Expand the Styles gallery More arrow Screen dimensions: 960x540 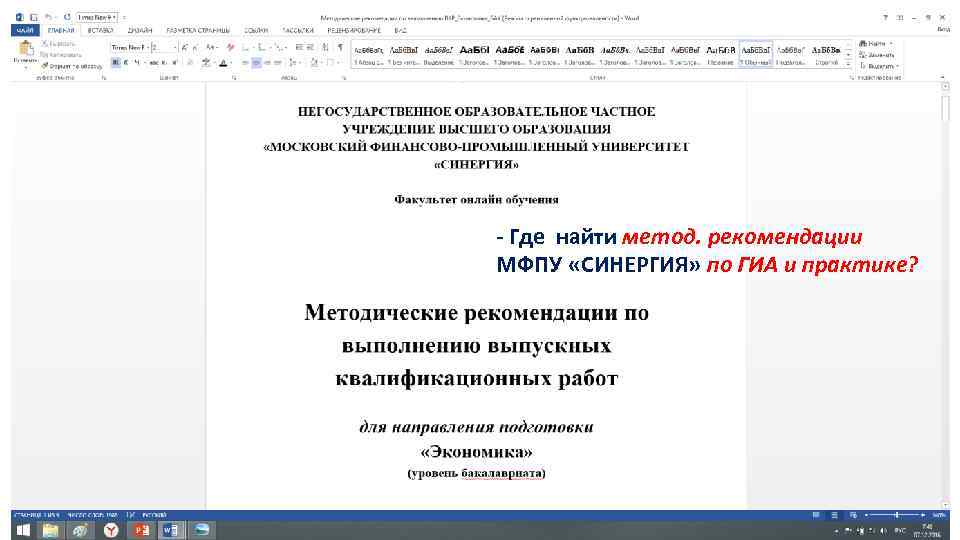coord(849,64)
